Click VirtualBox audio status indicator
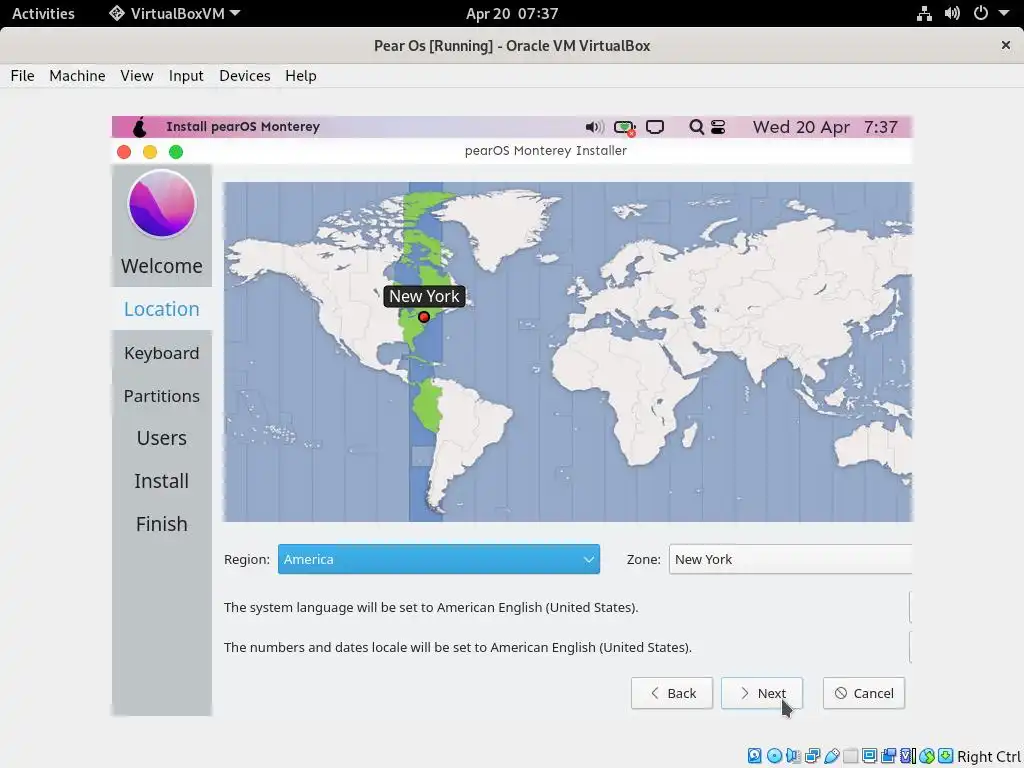Viewport: 1024px width, 768px height. pyautogui.click(x=793, y=756)
